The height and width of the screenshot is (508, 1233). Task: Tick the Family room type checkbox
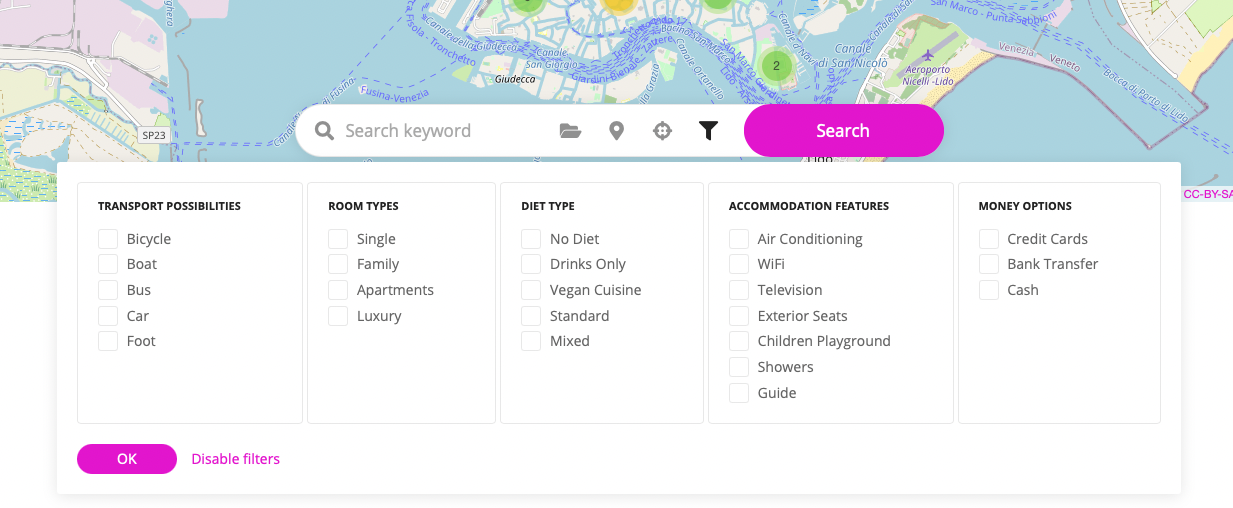338,264
